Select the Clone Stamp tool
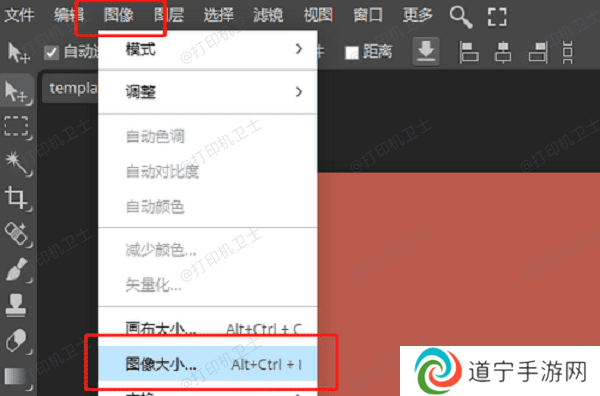The image size is (600, 396). coord(16,305)
